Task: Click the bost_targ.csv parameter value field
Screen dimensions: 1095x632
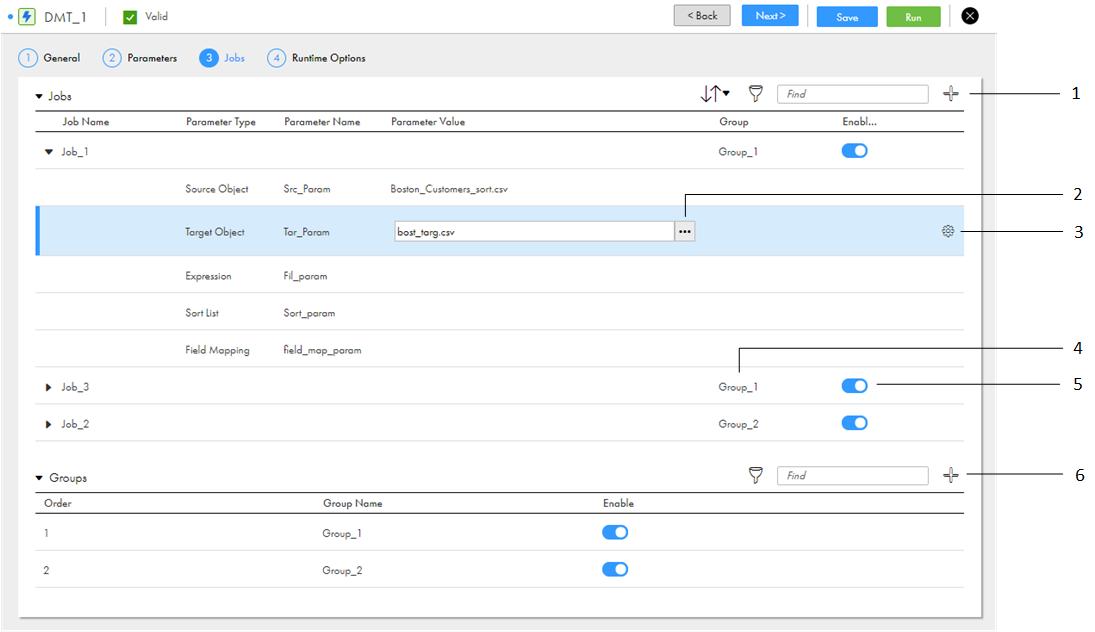Action: (534, 231)
